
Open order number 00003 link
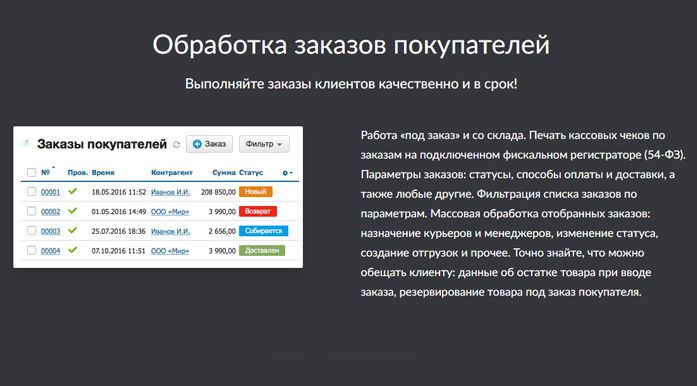pyautogui.click(x=50, y=231)
